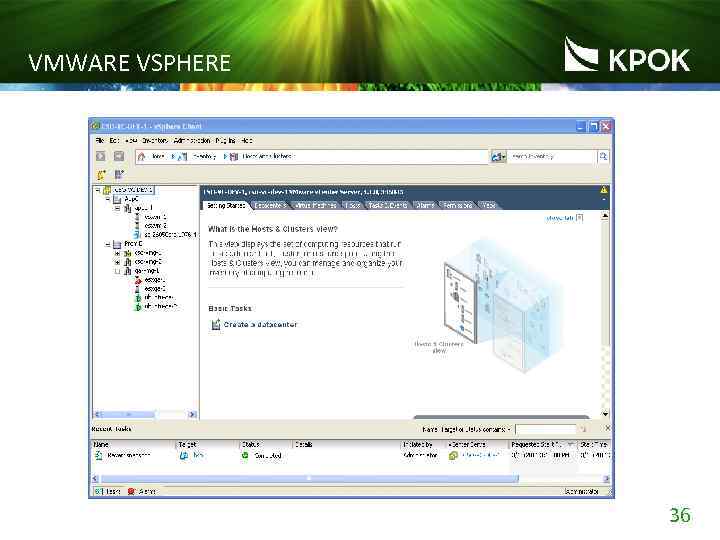Viewport: 720px width, 540px height.
Task: Switch to the Hosts tab
Action: tap(352, 206)
